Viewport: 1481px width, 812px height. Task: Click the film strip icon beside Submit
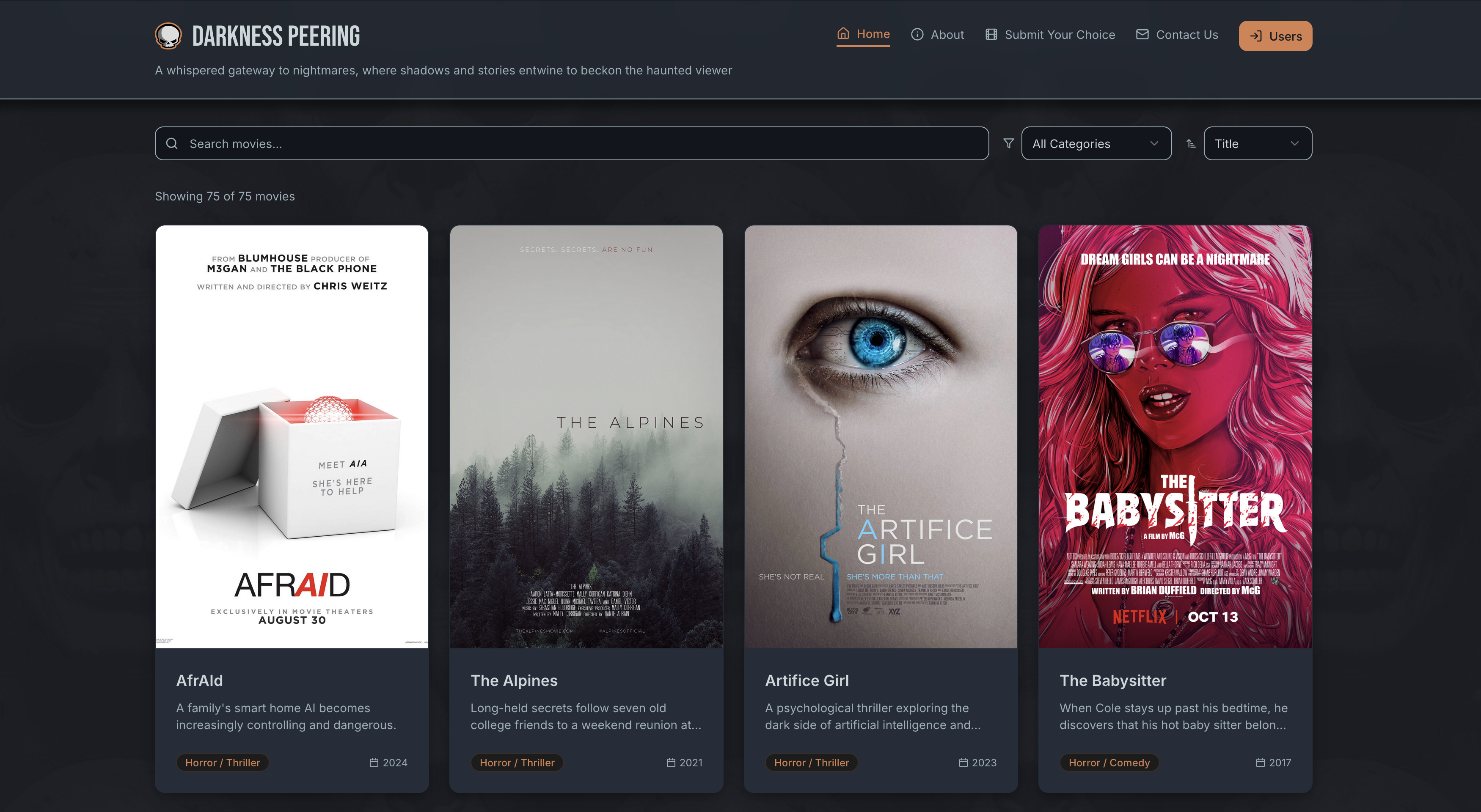pos(991,35)
